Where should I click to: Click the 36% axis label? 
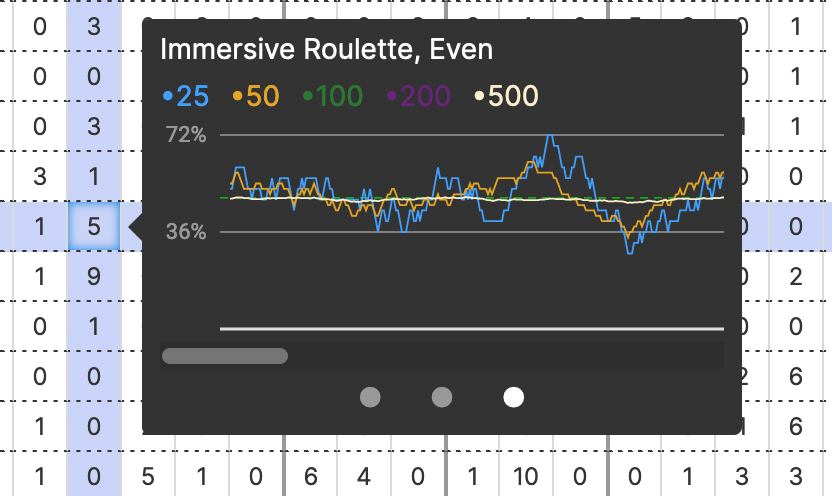pos(185,232)
